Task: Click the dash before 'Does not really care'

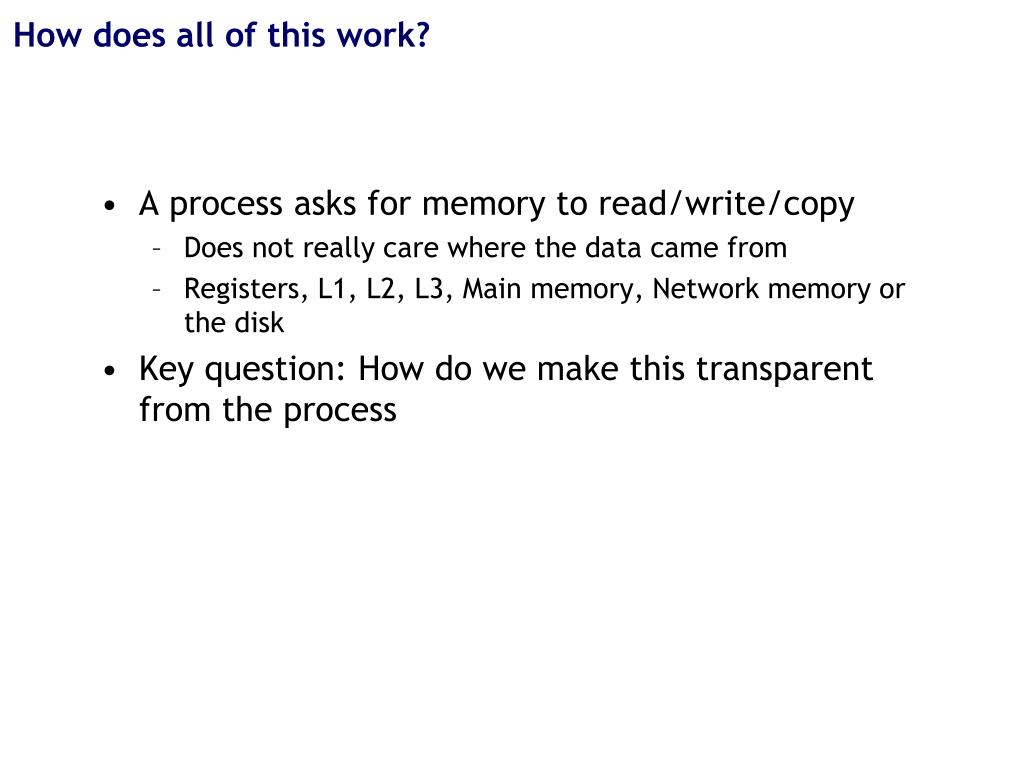Action: [157, 249]
